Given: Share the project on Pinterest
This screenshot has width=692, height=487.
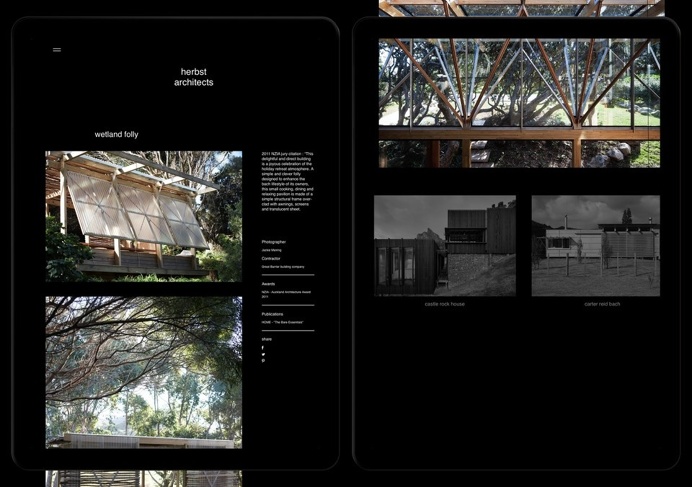Looking at the screenshot, I should point(263,361).
